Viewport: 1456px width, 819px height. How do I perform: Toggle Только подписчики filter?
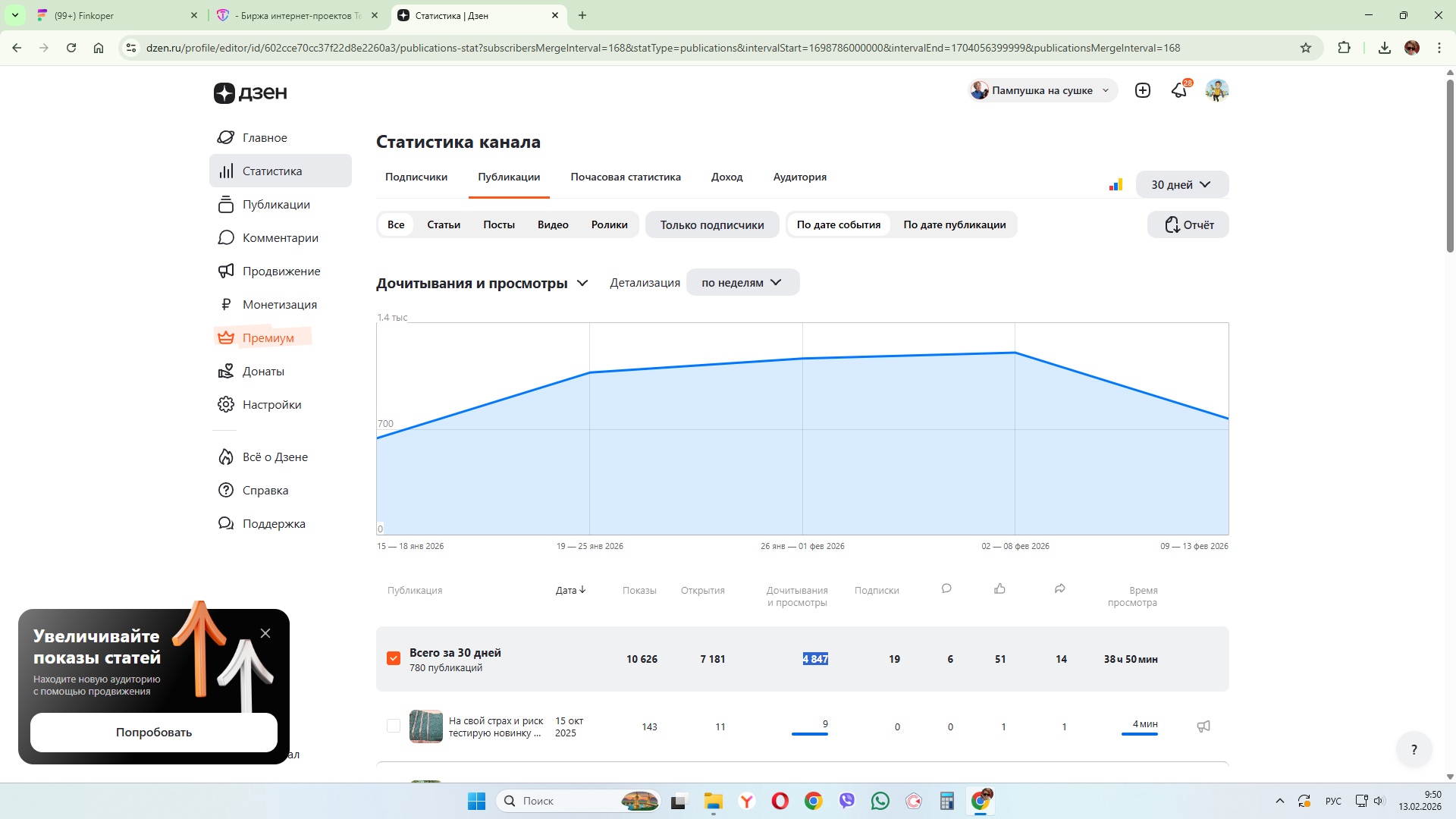711,225
